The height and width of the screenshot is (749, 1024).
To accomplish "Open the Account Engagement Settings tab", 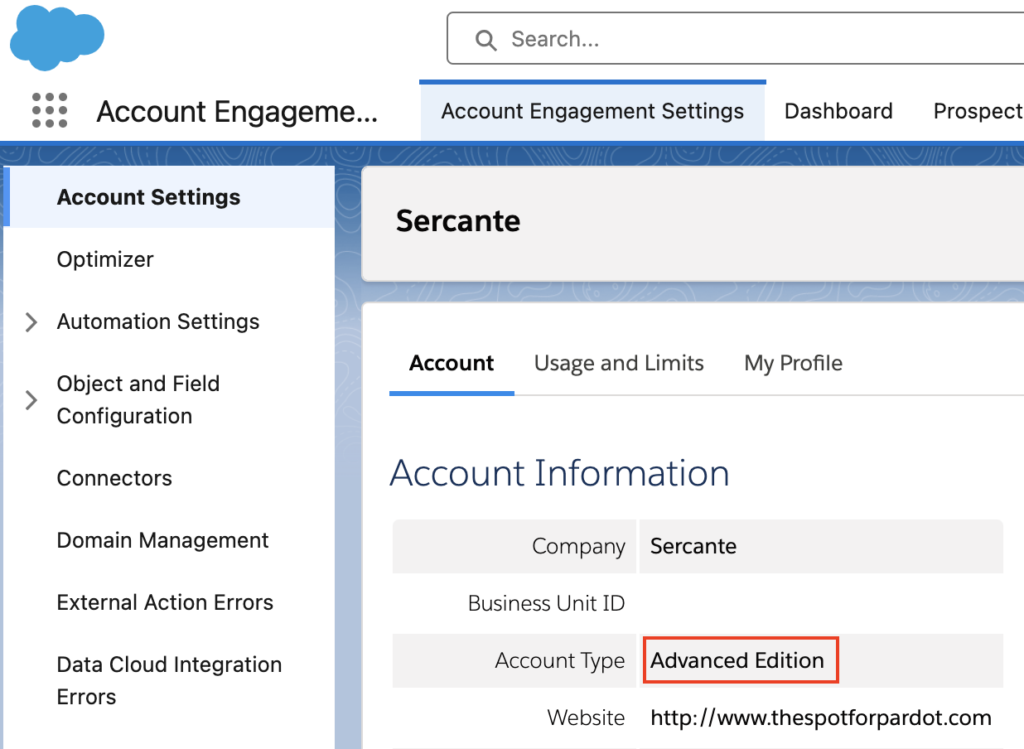I will [x=592, y=111].
